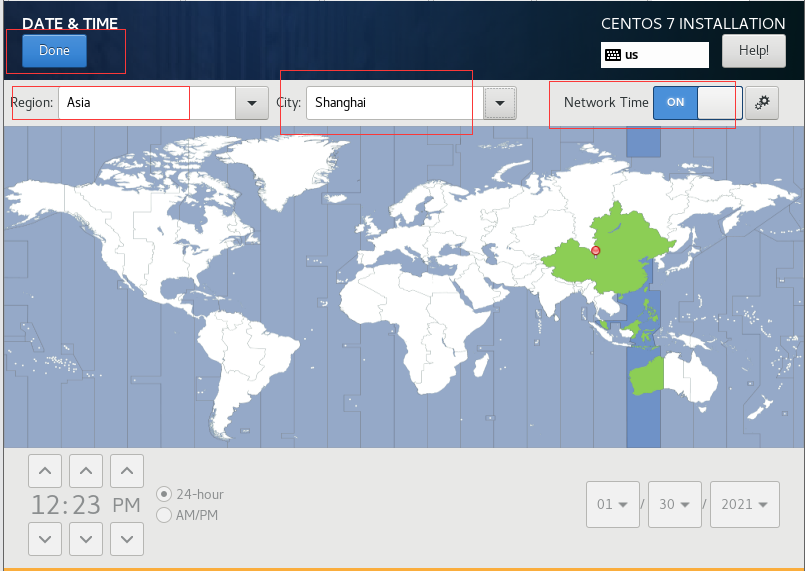
Task: Click the Asia region text field
Action: tap(147, 103)
